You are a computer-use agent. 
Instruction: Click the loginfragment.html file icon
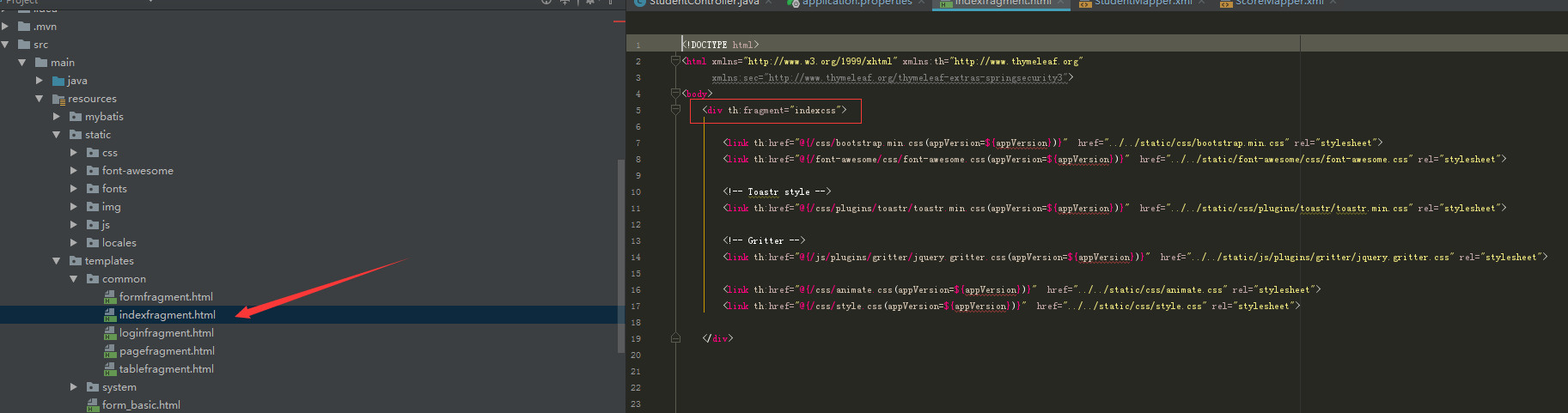click(110, 333)
